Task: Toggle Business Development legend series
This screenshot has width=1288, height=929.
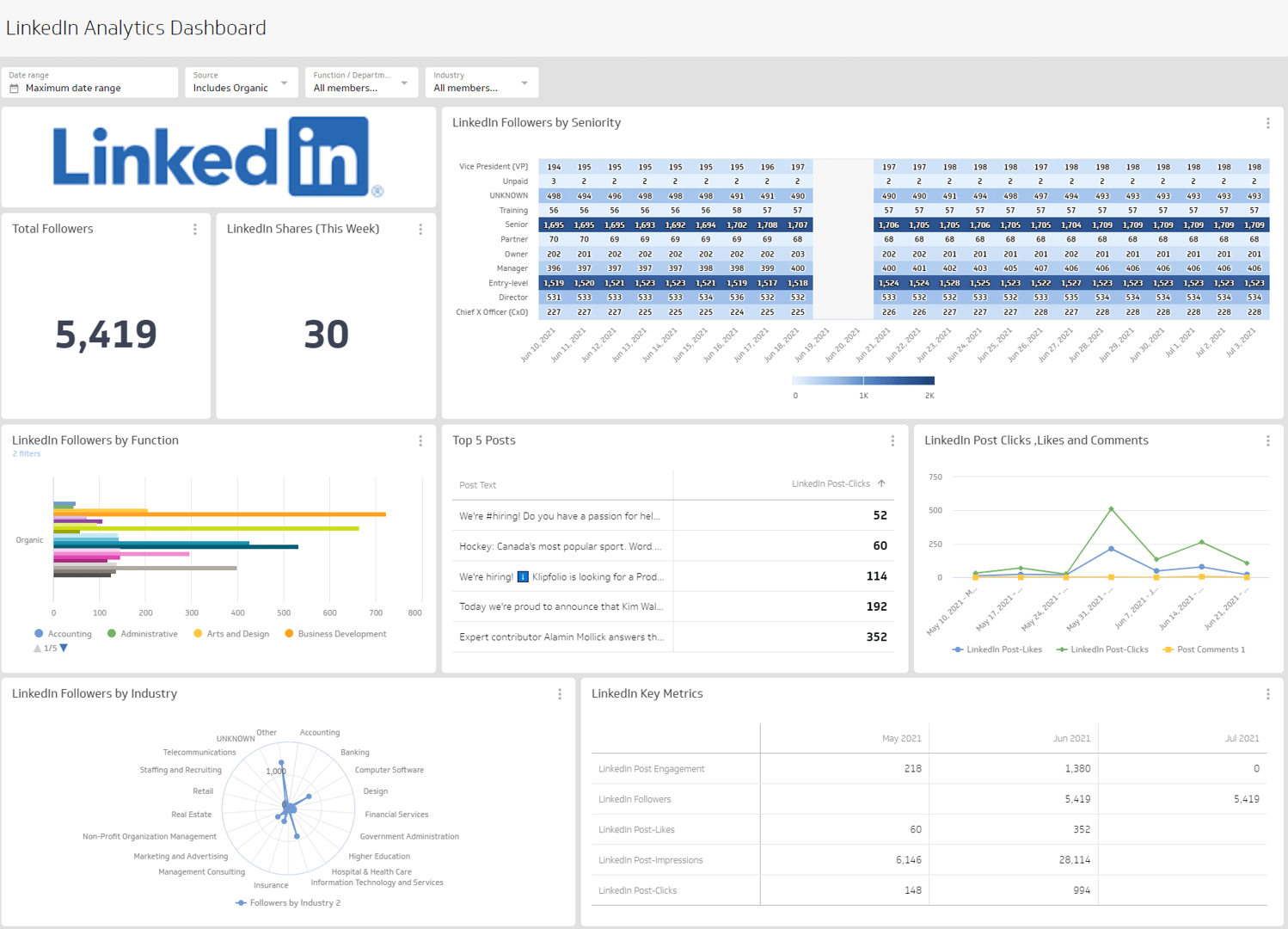Action: click(x=335, y=634)
